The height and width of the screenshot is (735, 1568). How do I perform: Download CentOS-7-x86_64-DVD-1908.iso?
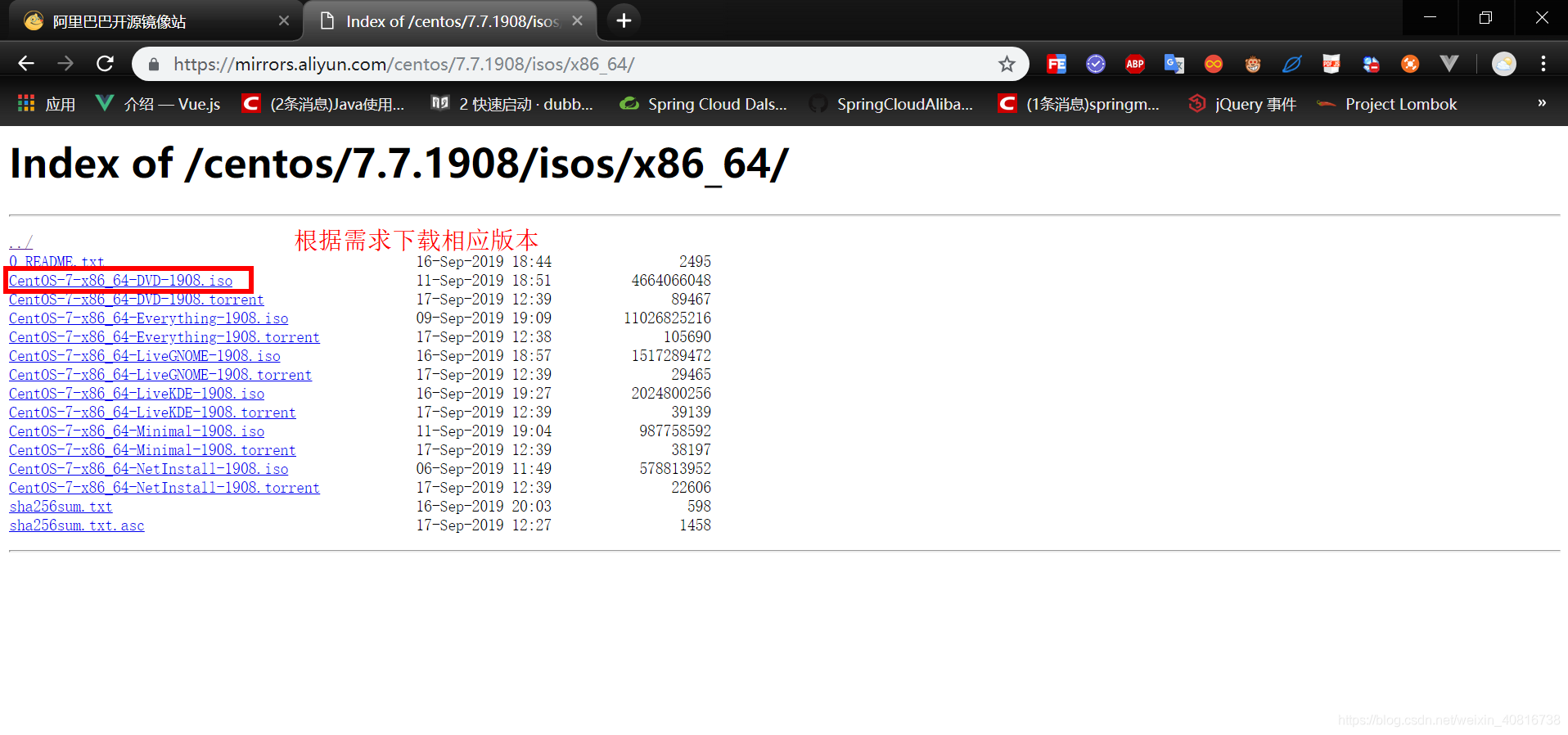coord(120,281)
